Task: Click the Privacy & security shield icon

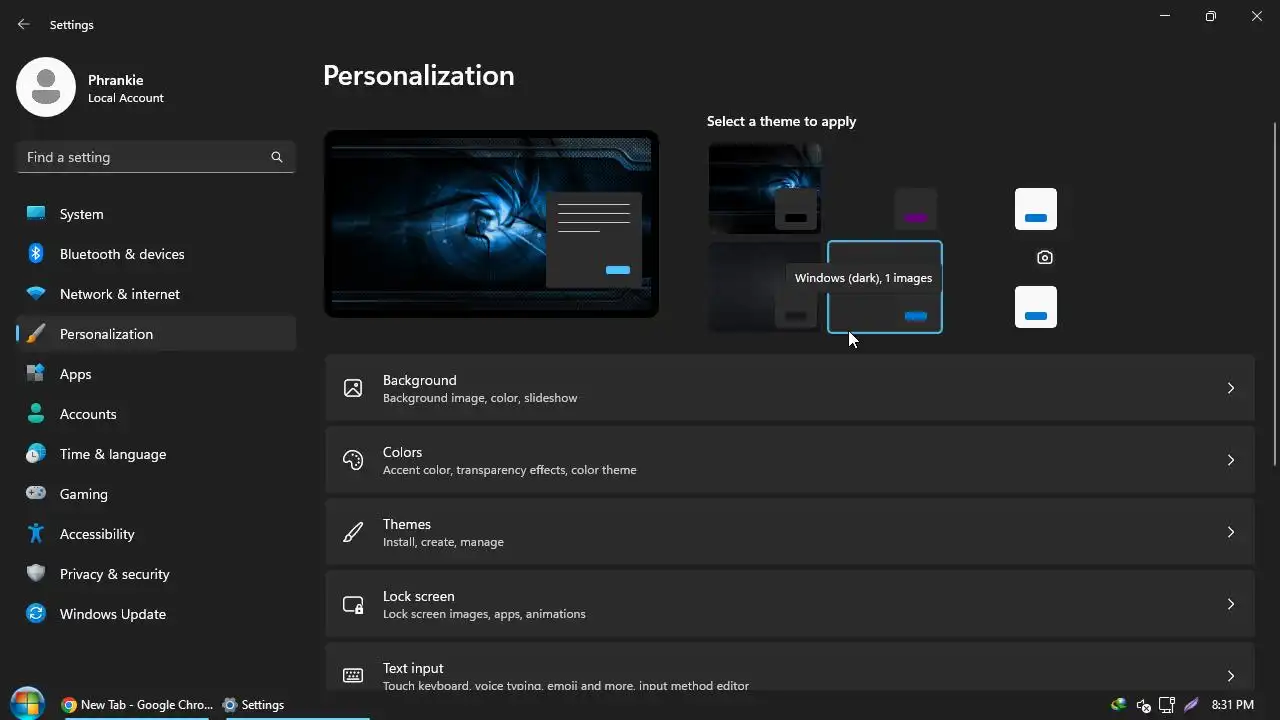Action: [36, 574]
